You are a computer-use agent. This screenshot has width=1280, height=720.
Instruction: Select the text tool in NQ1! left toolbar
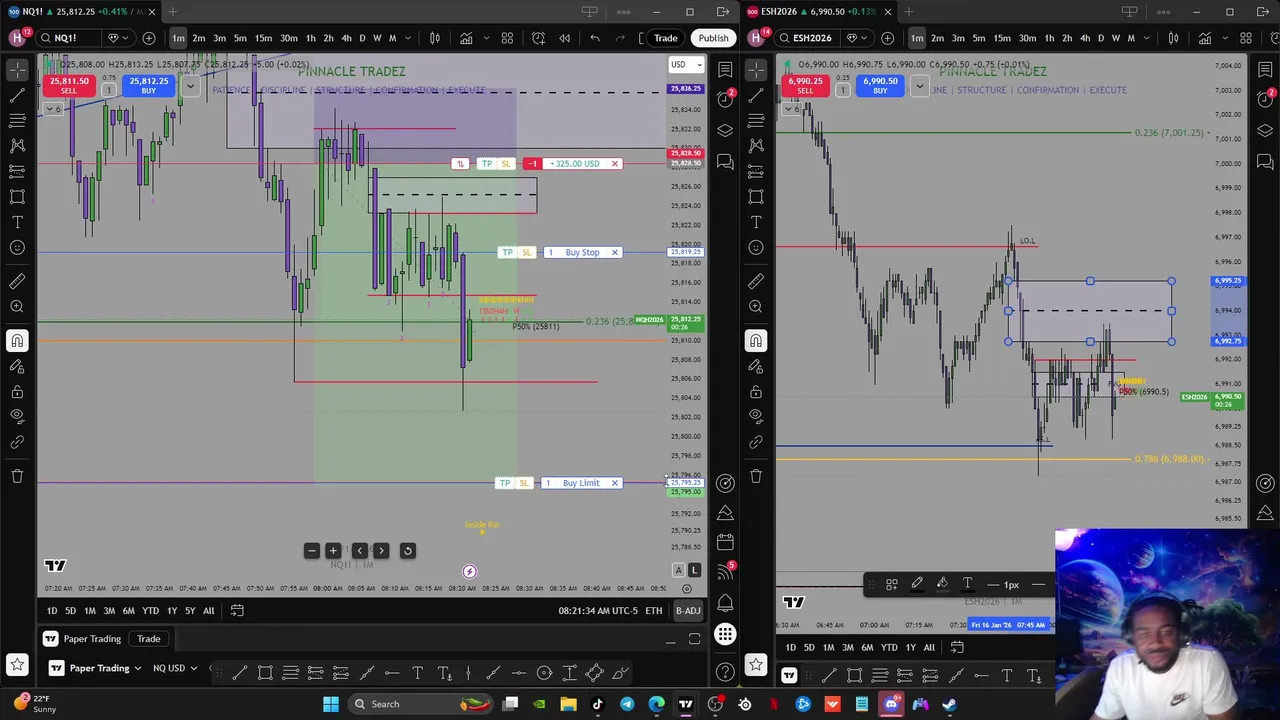point(17,222)
